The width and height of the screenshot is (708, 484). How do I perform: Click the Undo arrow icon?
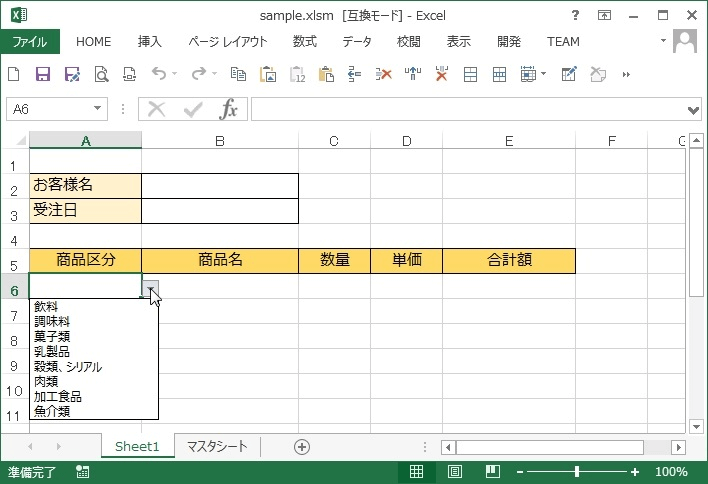(x=158, y=74)
